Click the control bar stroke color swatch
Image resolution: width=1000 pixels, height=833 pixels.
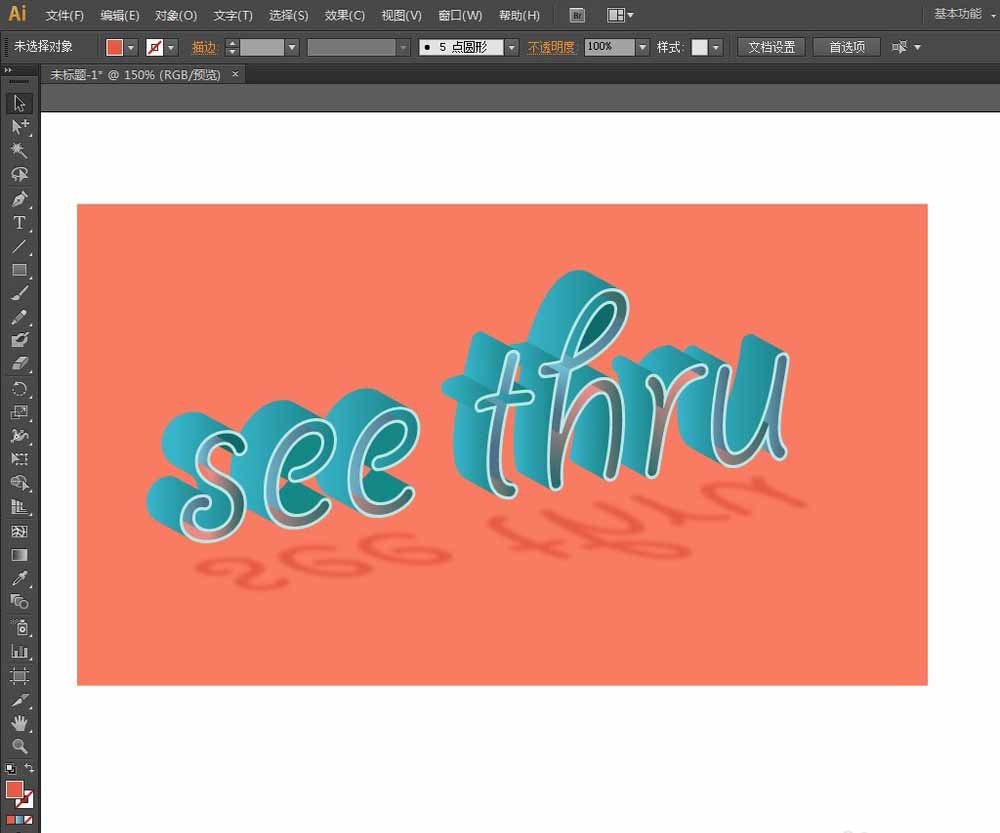tap(154, 47)
